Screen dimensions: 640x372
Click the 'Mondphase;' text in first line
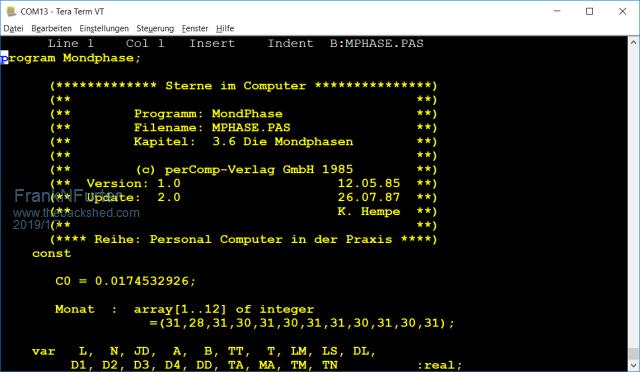[102, 58]
